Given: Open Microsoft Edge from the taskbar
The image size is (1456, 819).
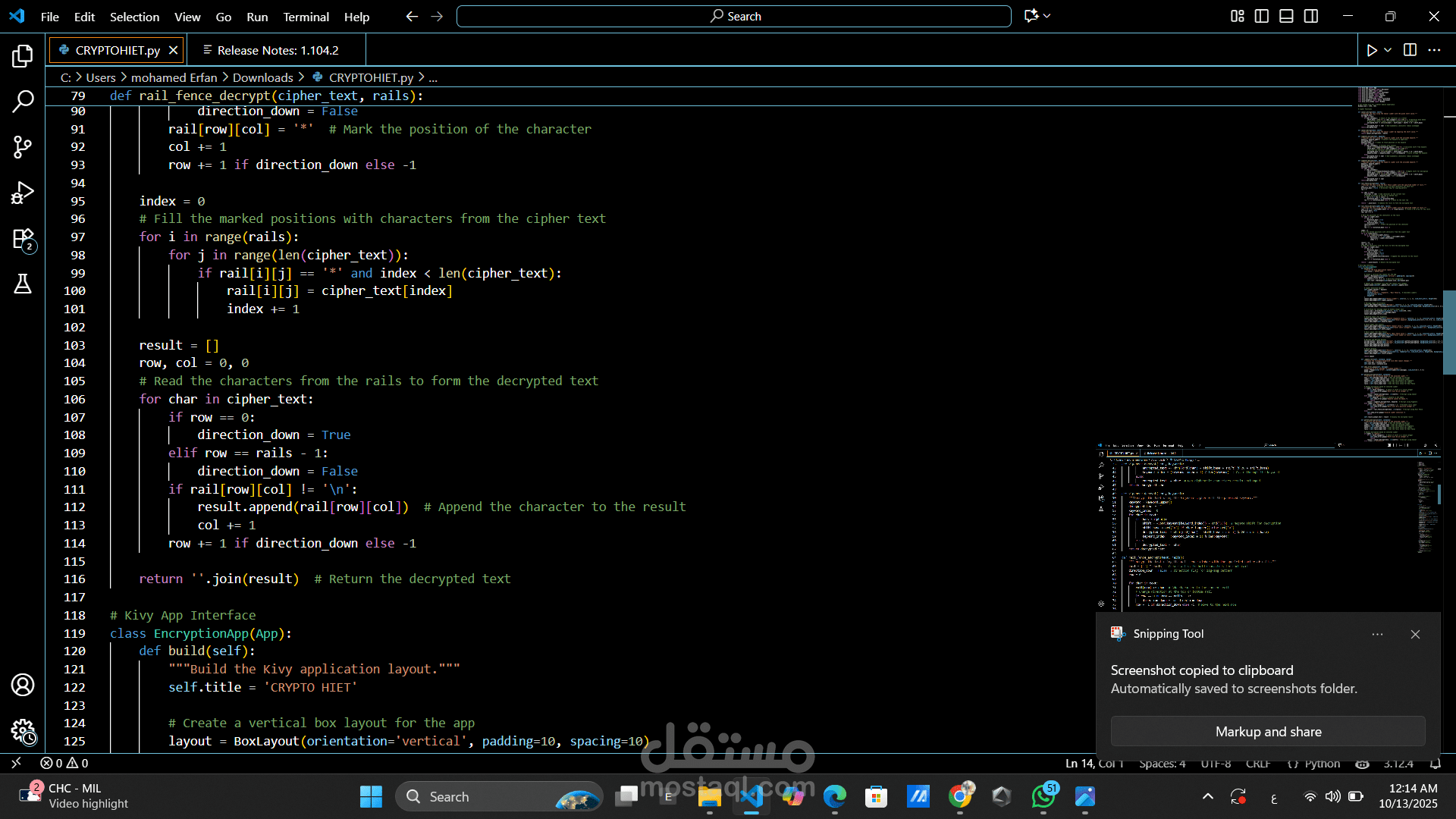Looking at the screenshot, I should click(835, 796).
